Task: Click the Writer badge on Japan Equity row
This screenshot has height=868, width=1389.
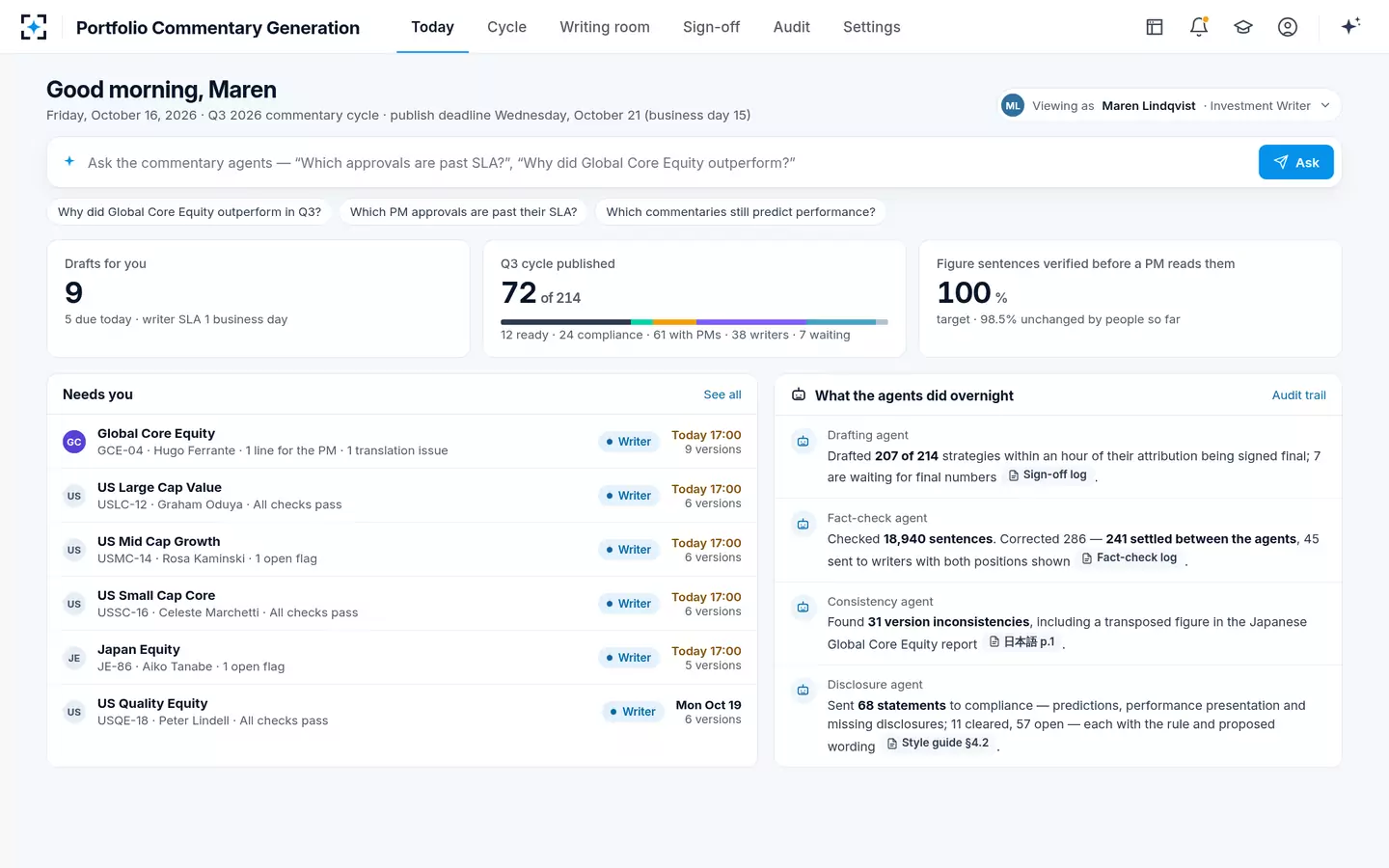Action: [x=629, y=658]
